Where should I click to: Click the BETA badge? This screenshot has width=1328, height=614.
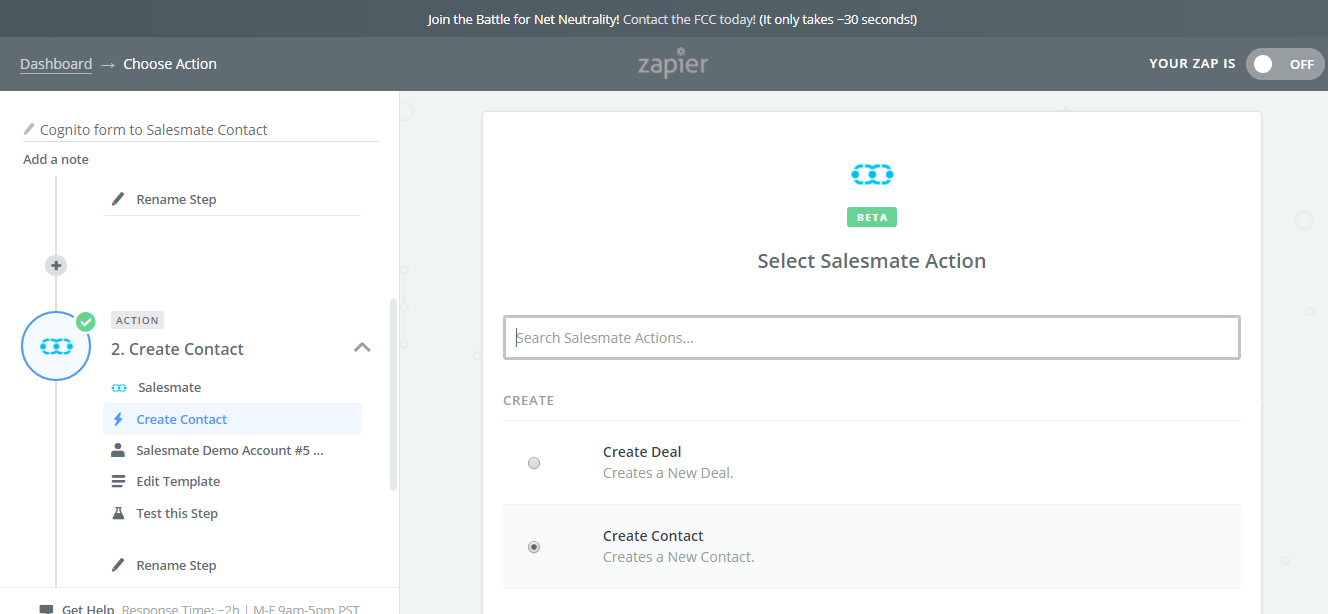pos(872,217)
